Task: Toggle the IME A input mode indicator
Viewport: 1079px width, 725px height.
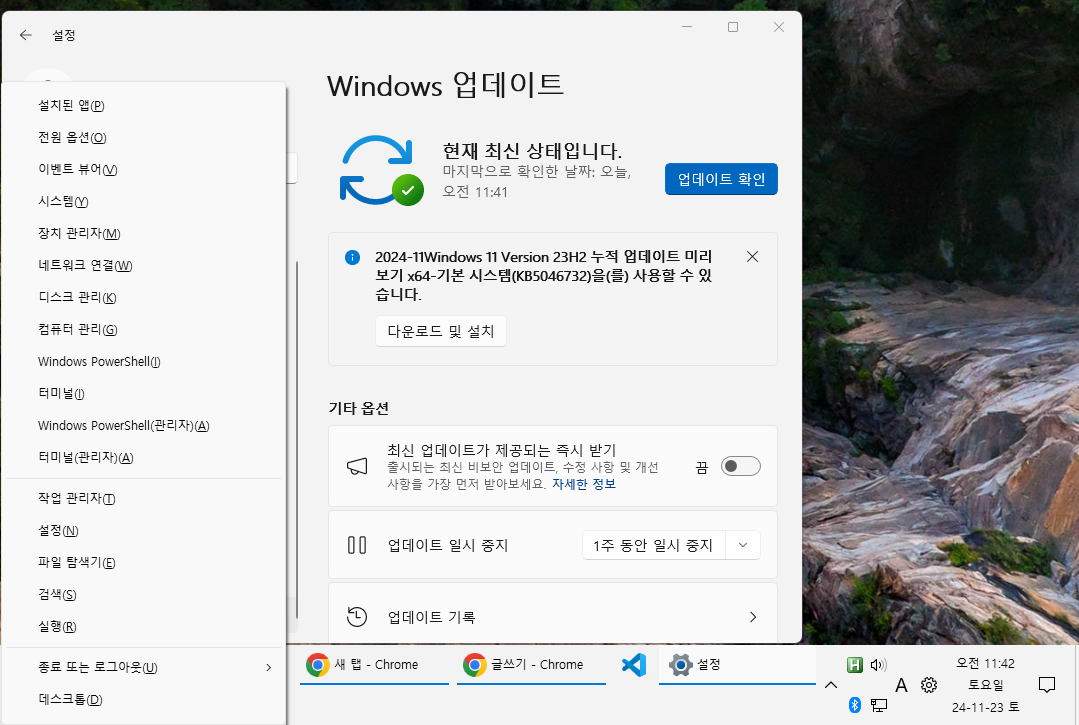Action: coord(901,685)
